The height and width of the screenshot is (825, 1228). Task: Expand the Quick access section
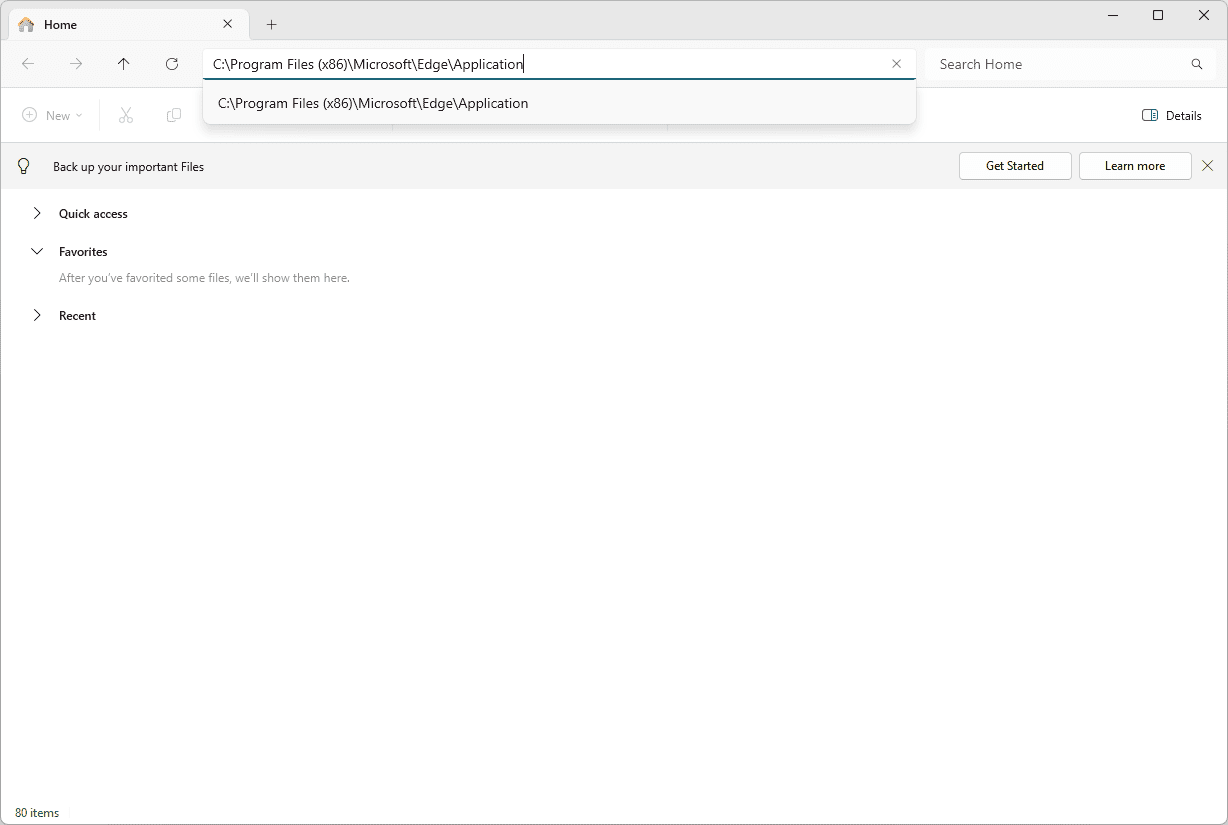click(37, 213)
